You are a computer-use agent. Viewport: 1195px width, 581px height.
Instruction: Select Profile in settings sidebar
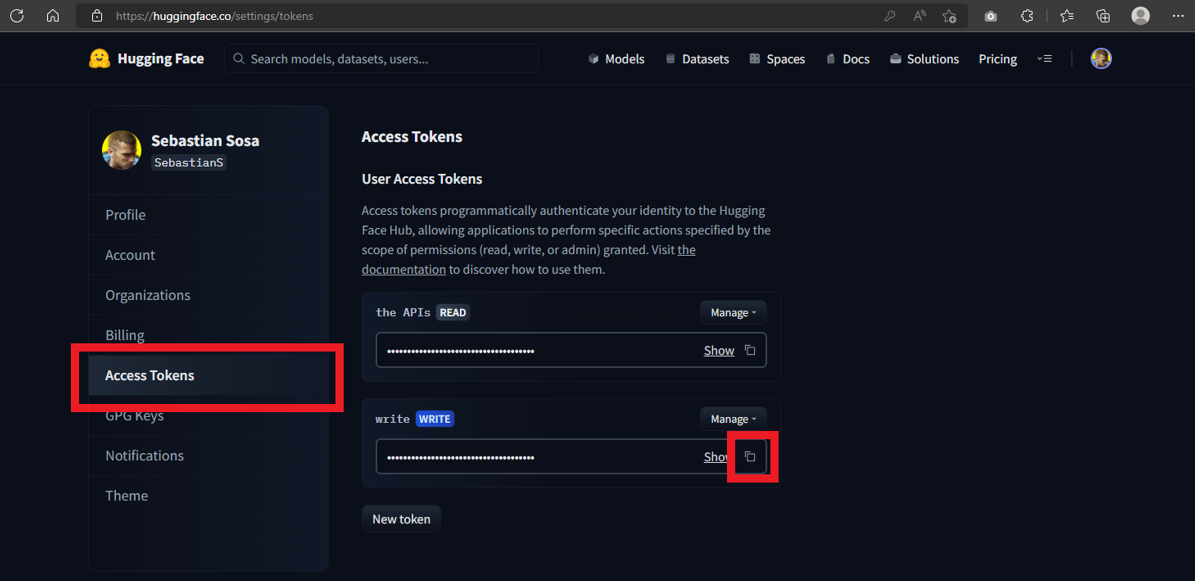coord(209,215)
